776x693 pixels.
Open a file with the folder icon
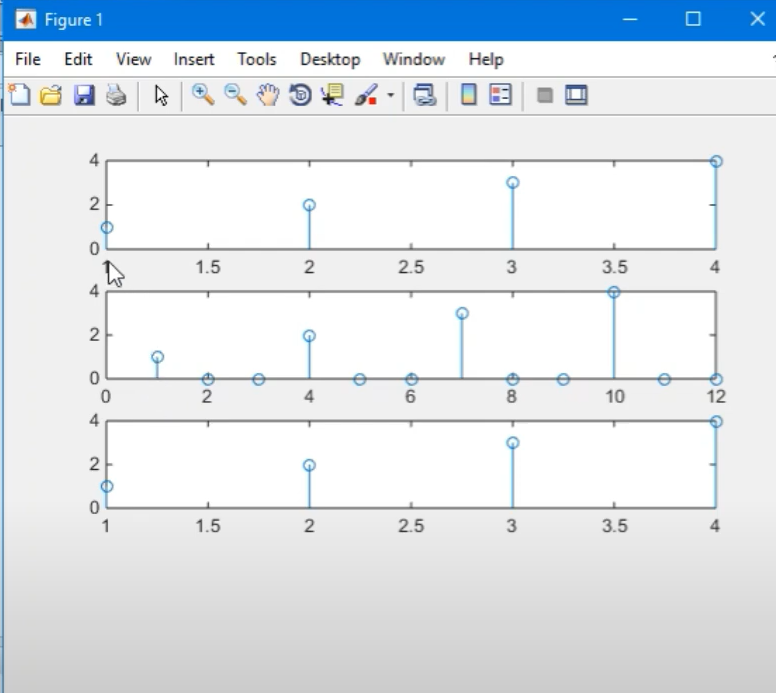tap(51, 95)
